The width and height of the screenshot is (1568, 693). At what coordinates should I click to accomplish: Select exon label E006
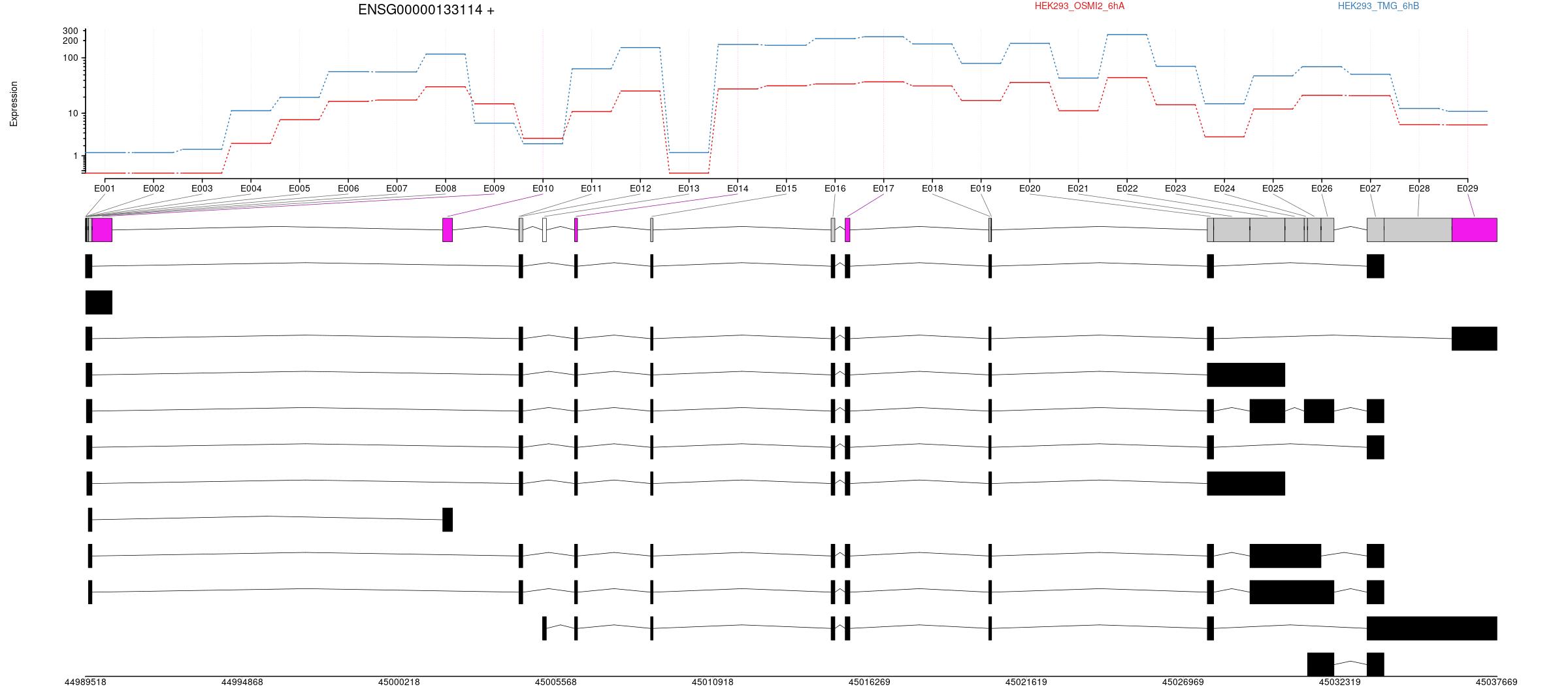(x=348, y=188)
